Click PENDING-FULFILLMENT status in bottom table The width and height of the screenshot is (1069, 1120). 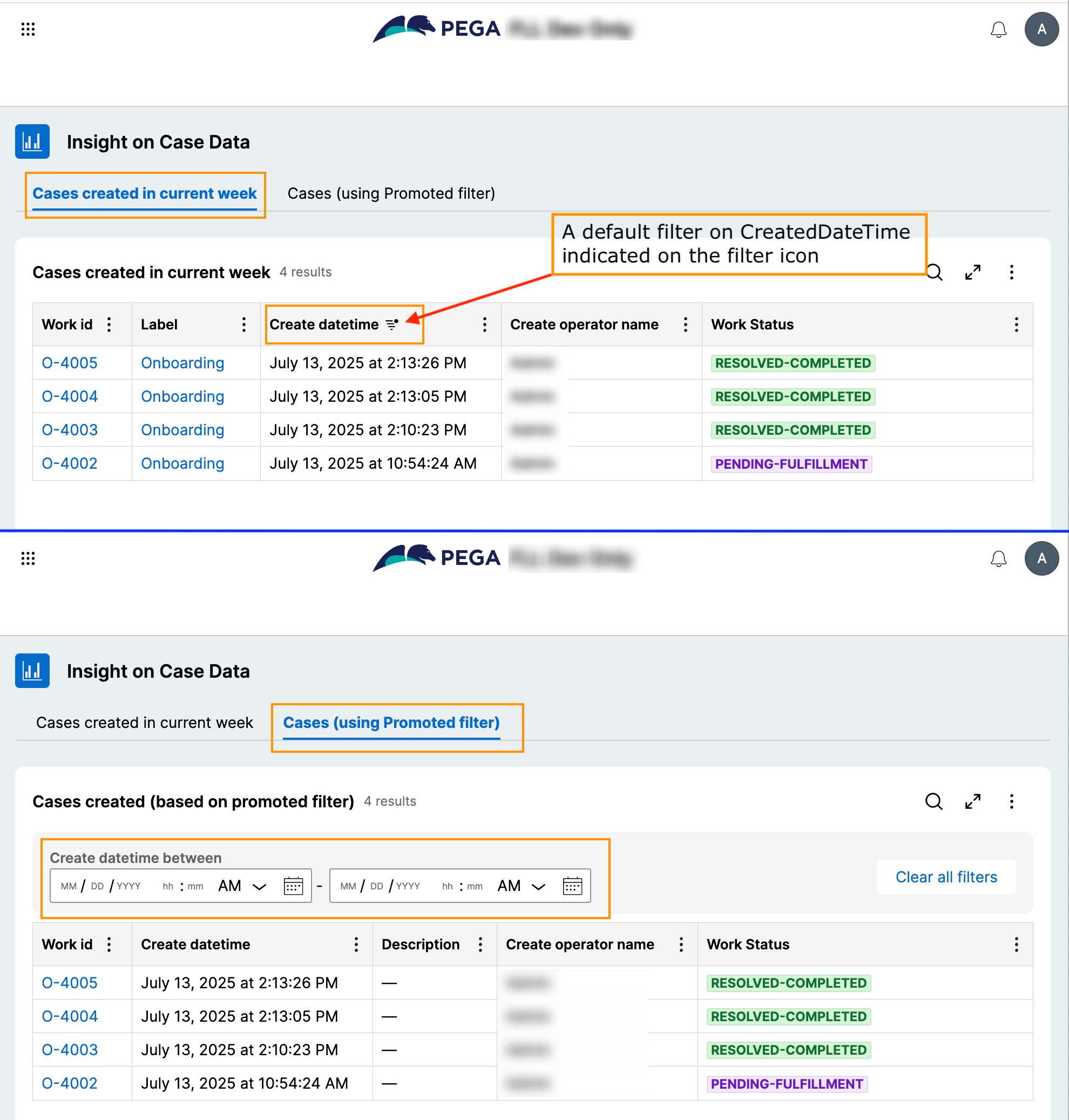[x=787, y=1084]
